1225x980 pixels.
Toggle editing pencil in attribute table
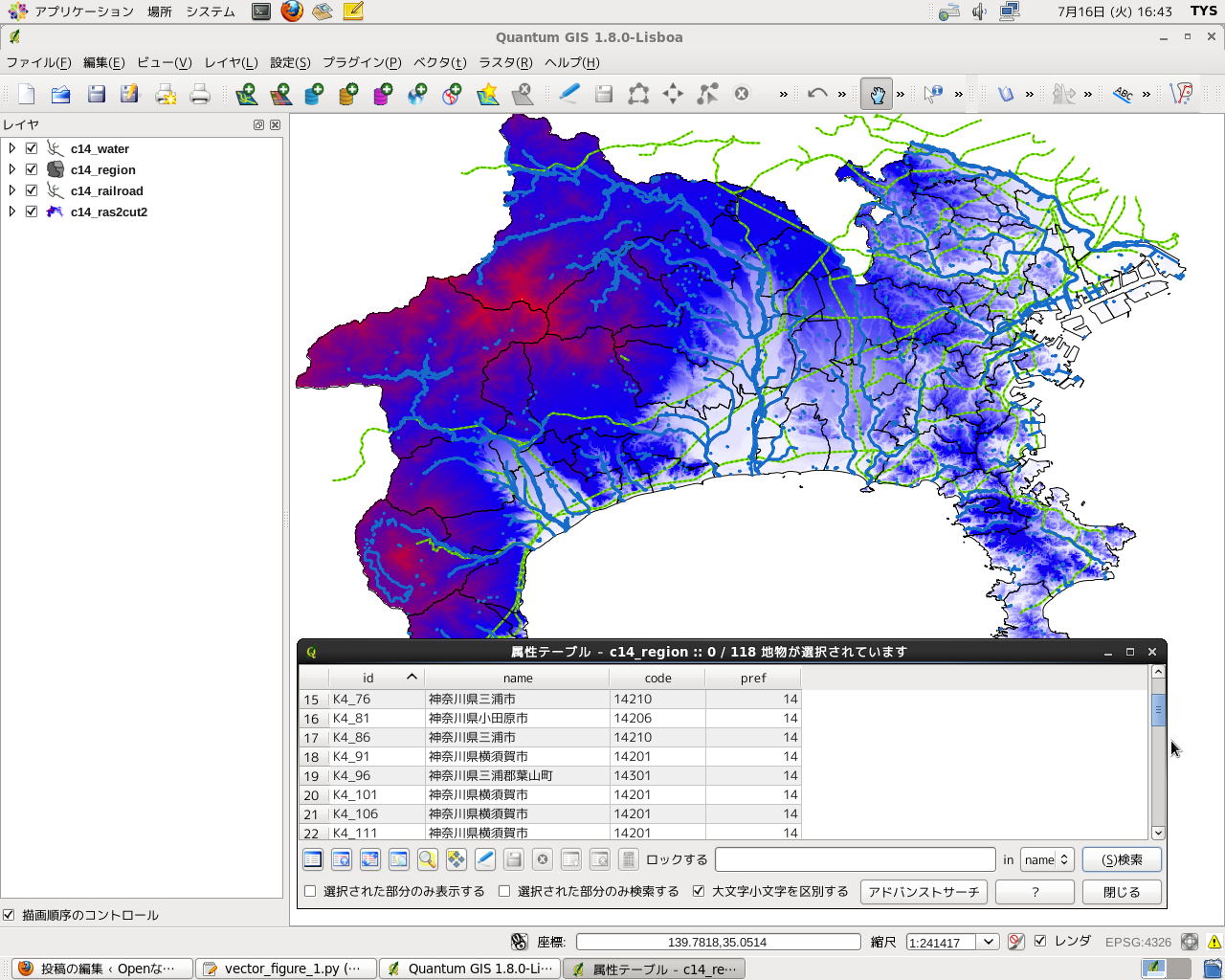[485, 859]
